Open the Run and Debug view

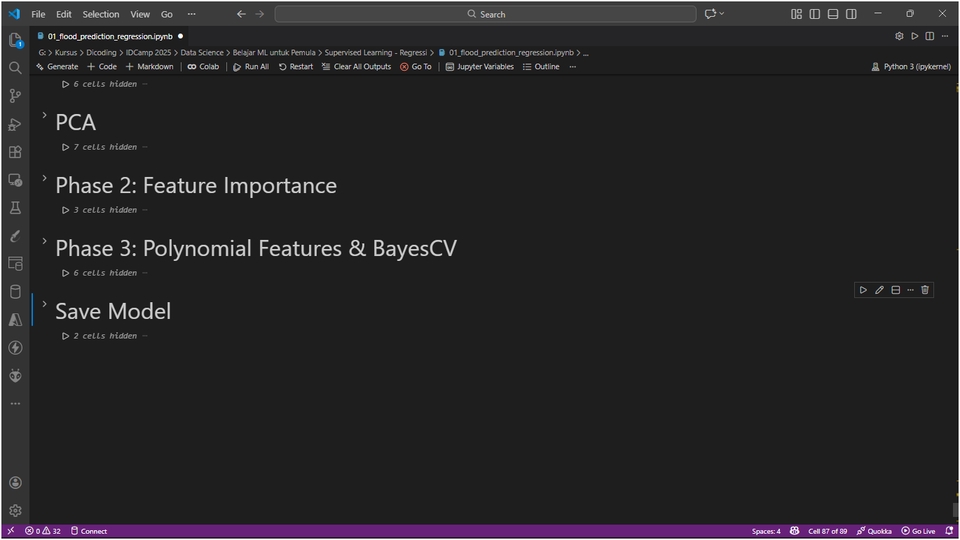click(15, 124)
